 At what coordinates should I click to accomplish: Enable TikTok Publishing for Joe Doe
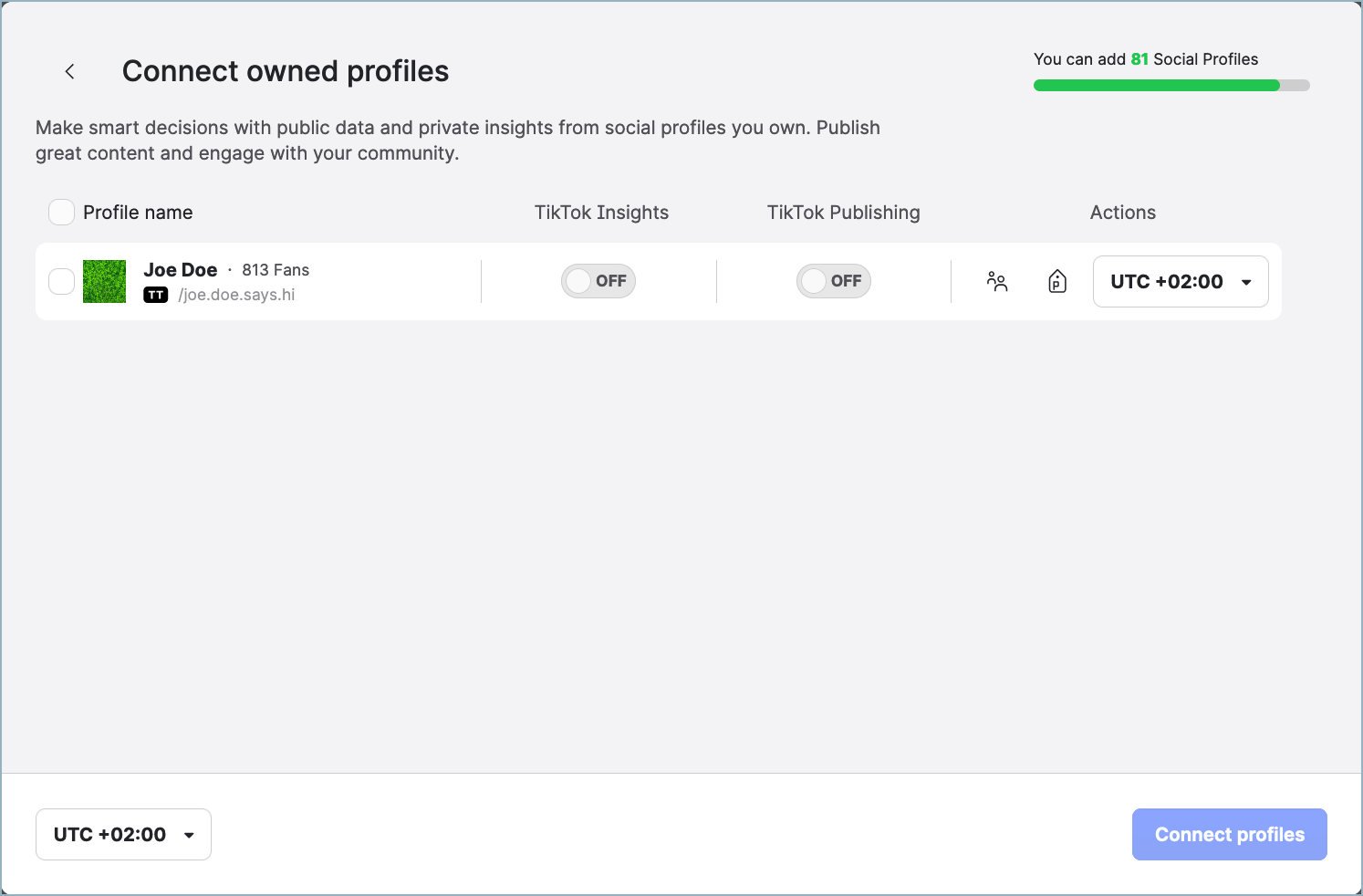(833, 281)
